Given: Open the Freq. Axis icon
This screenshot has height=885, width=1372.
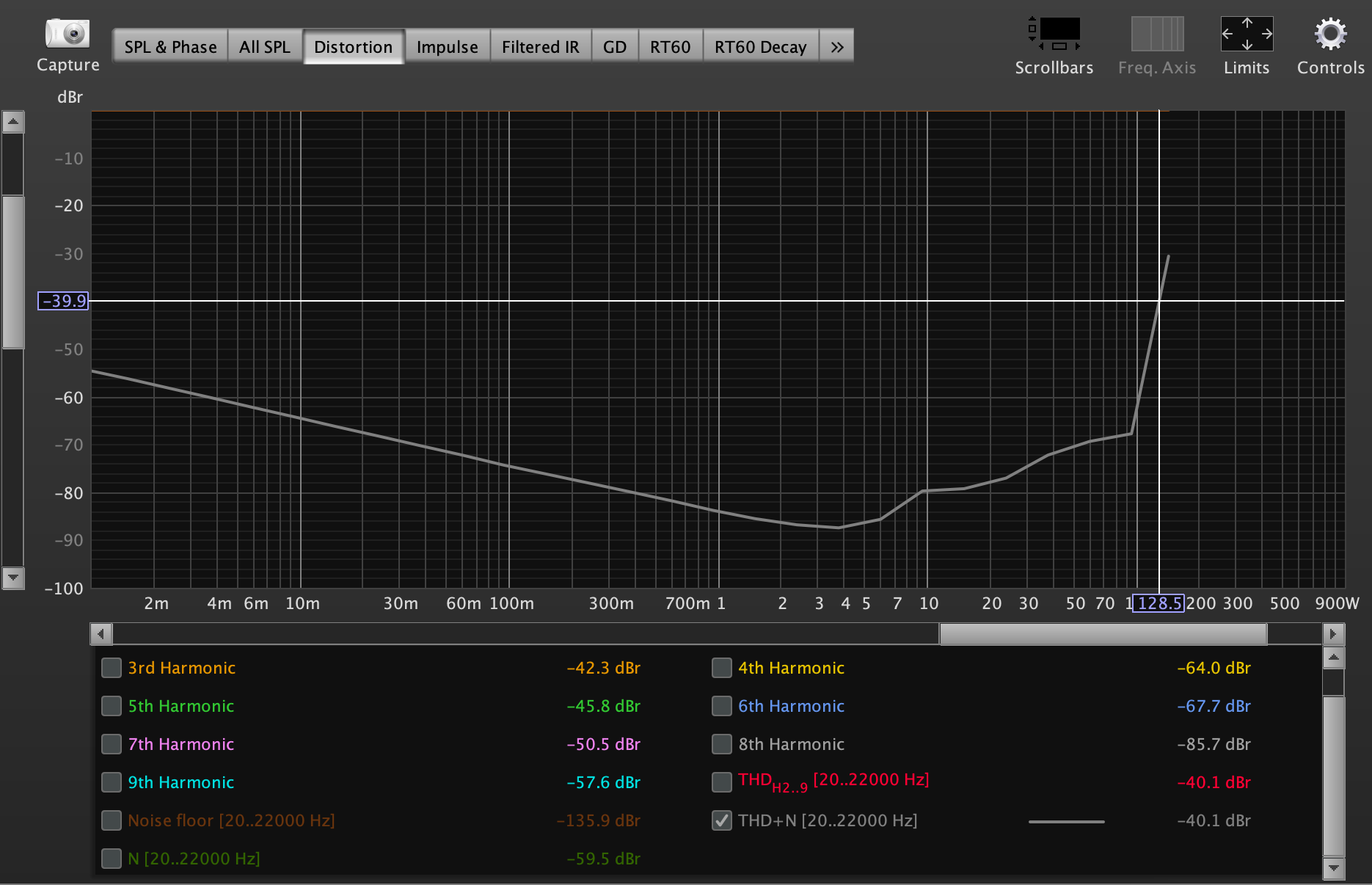Looking at the screenshot, I should pos(1157,34).
